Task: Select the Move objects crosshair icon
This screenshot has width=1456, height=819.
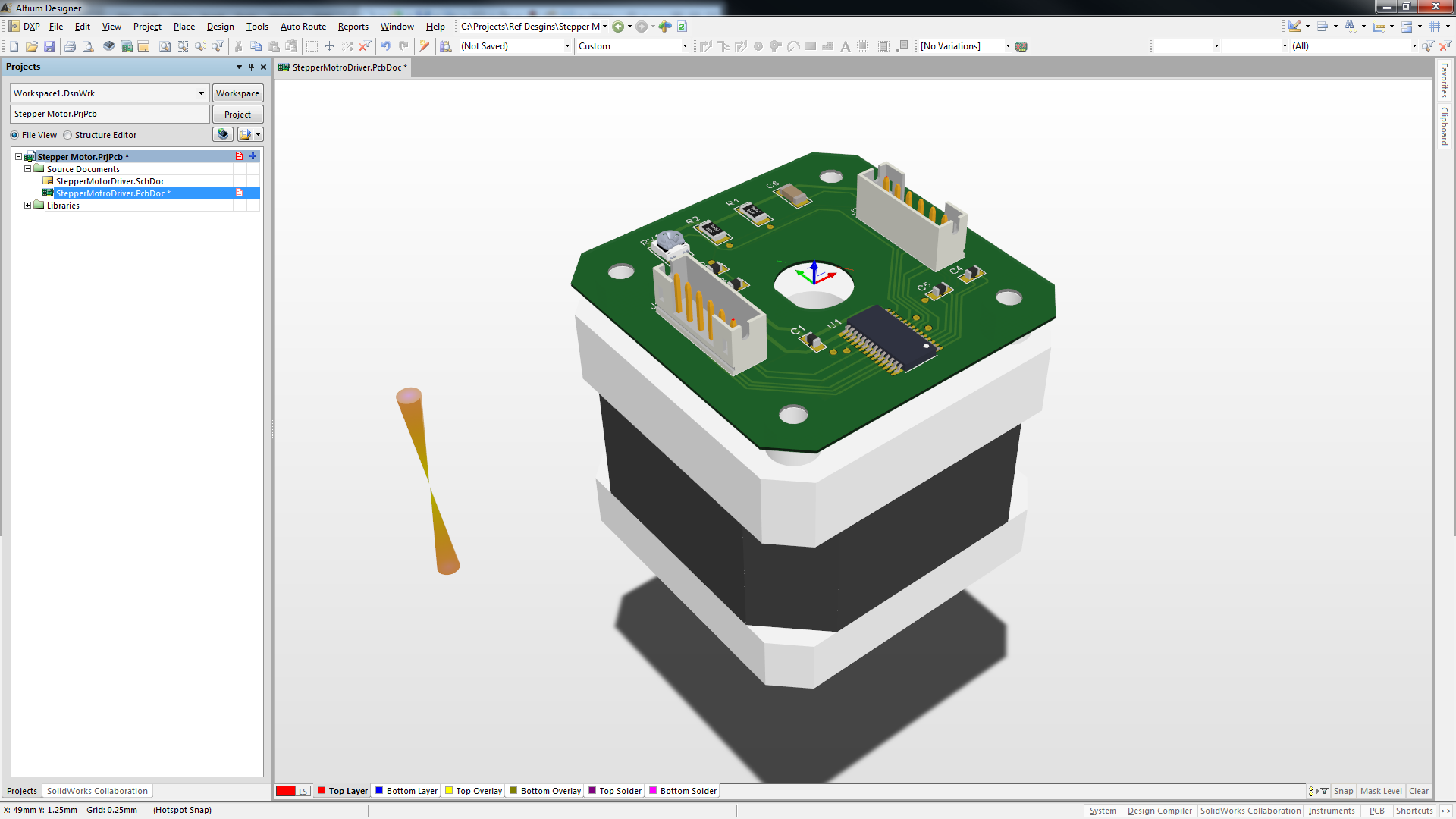Action: 329,46
